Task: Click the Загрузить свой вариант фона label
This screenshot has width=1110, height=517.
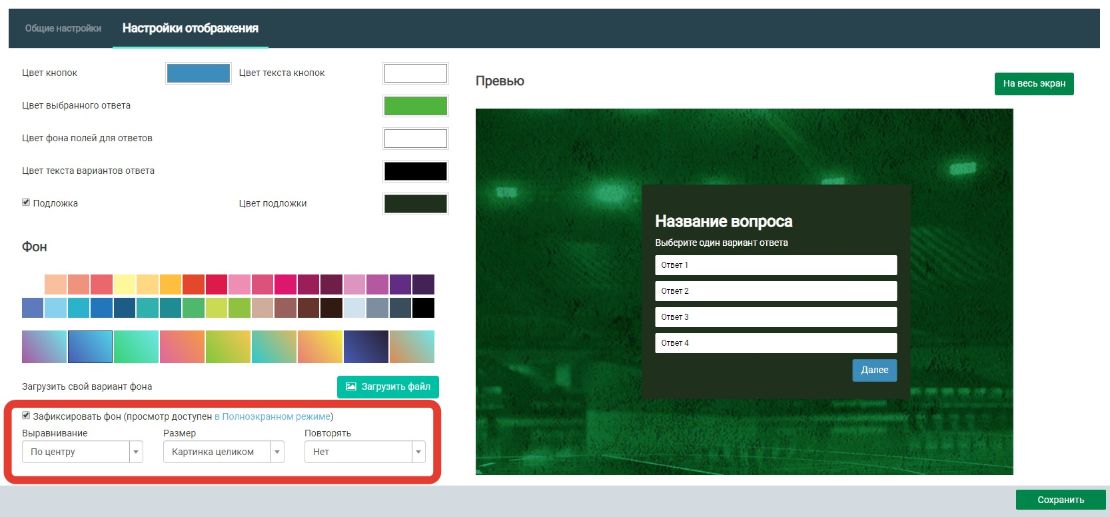Action: pos(87,387)
